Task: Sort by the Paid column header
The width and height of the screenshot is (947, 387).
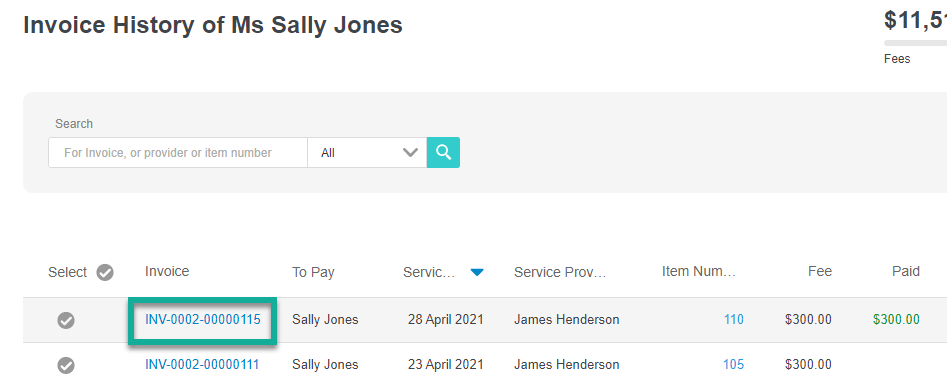Action: pos(906,272)
